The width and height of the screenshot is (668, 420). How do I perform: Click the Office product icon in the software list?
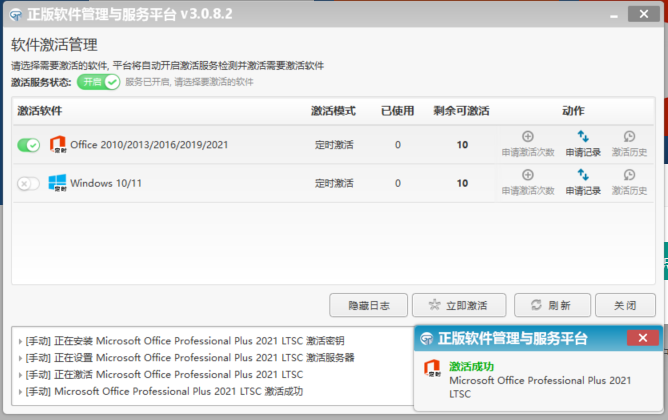58,144
